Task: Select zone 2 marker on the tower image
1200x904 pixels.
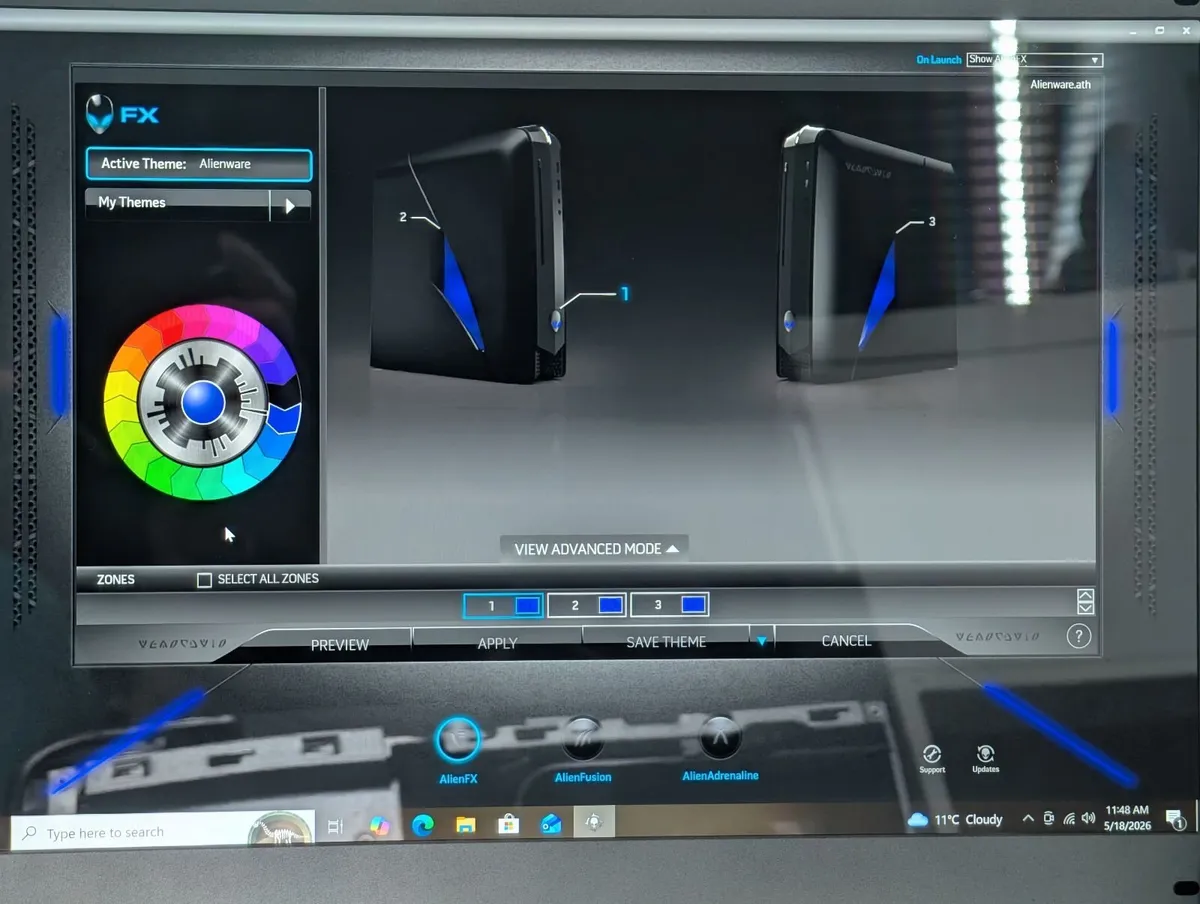Action: click(x=403, y=217)
